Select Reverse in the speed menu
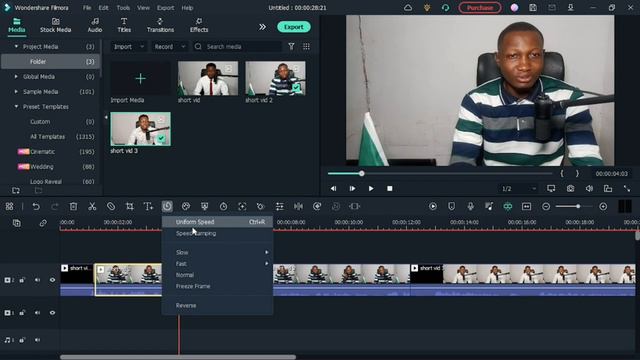The width and height of the screenshot is (640, 360). [217, 305]
